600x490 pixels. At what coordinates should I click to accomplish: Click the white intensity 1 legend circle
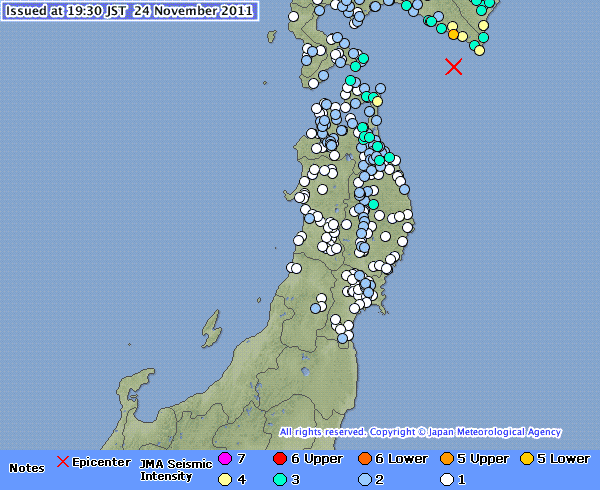[x=447, y=479]
